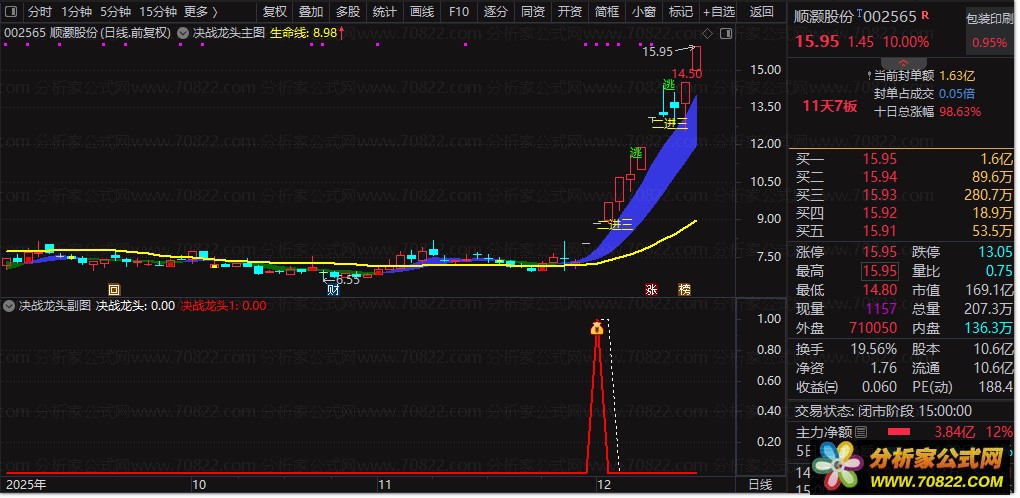The width and height of the screenshot is (1020, 498).
Task: Select the 1分钟 period tab
Action: 77,12
